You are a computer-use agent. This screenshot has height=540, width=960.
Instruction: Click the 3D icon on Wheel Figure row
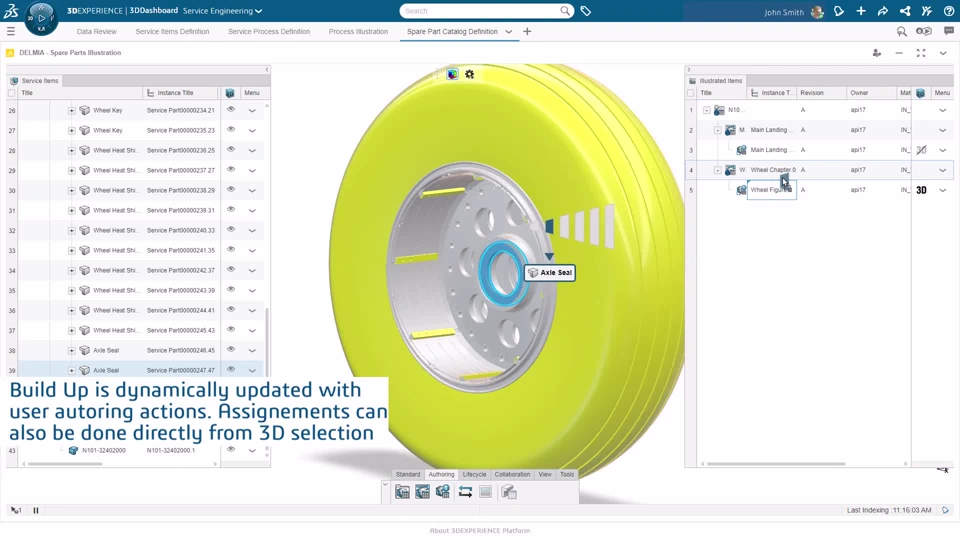[921, 190]
